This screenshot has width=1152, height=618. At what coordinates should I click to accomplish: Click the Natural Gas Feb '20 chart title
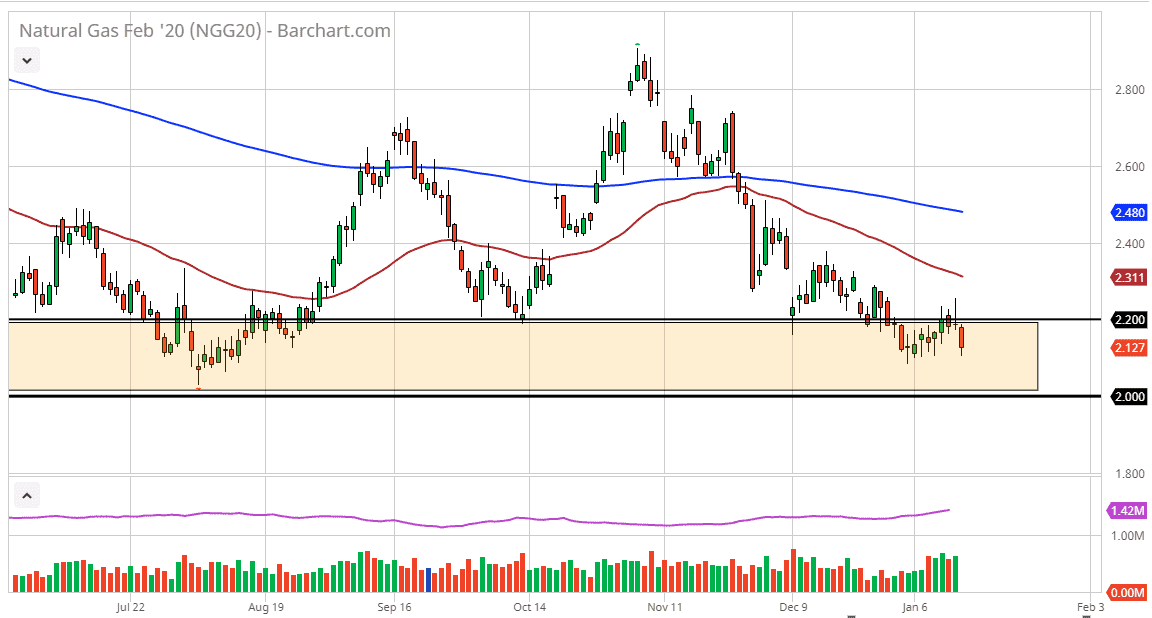point(205,31)
